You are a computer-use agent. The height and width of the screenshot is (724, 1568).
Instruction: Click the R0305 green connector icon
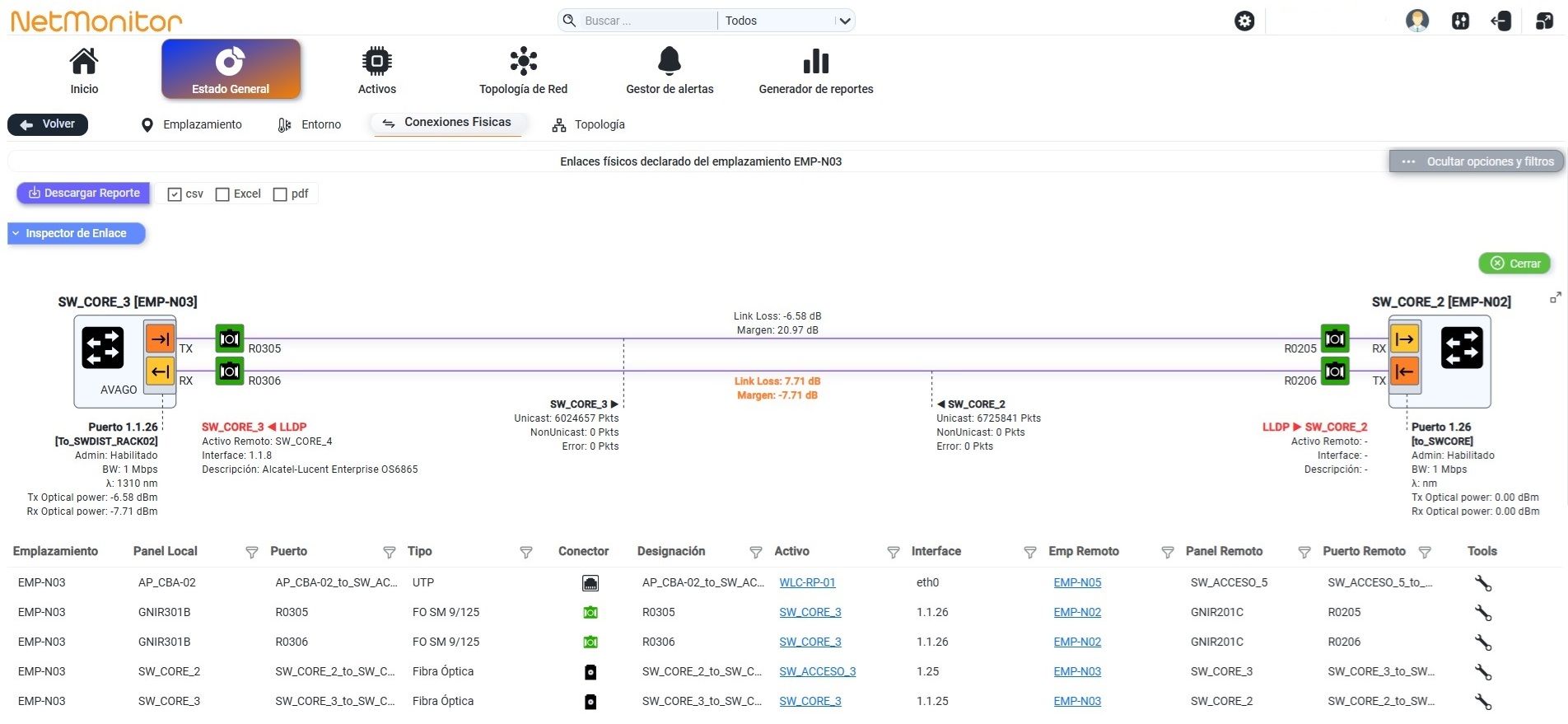coord(230,339)
